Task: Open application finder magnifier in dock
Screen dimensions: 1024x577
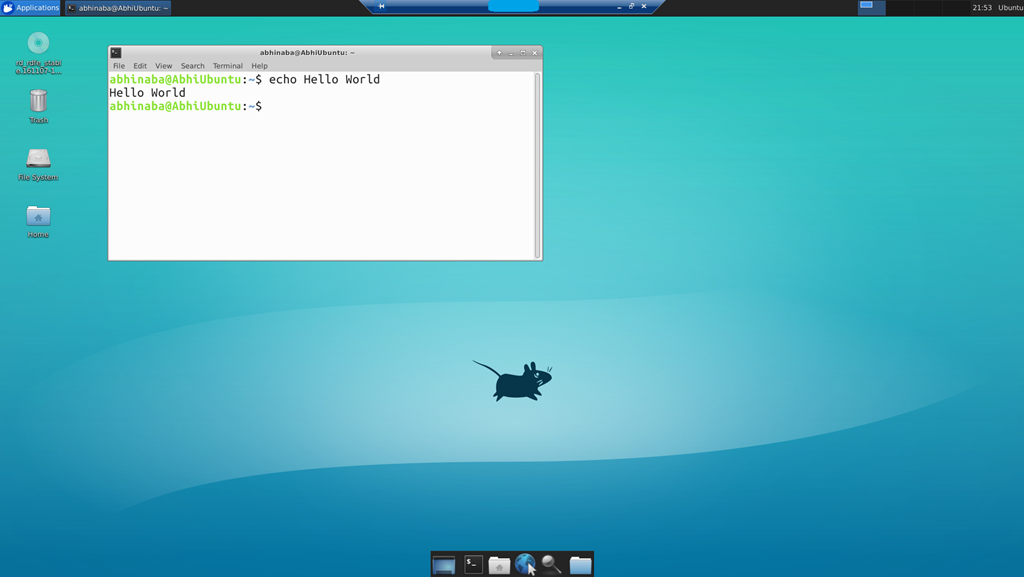Action: (x=552, y=564)
